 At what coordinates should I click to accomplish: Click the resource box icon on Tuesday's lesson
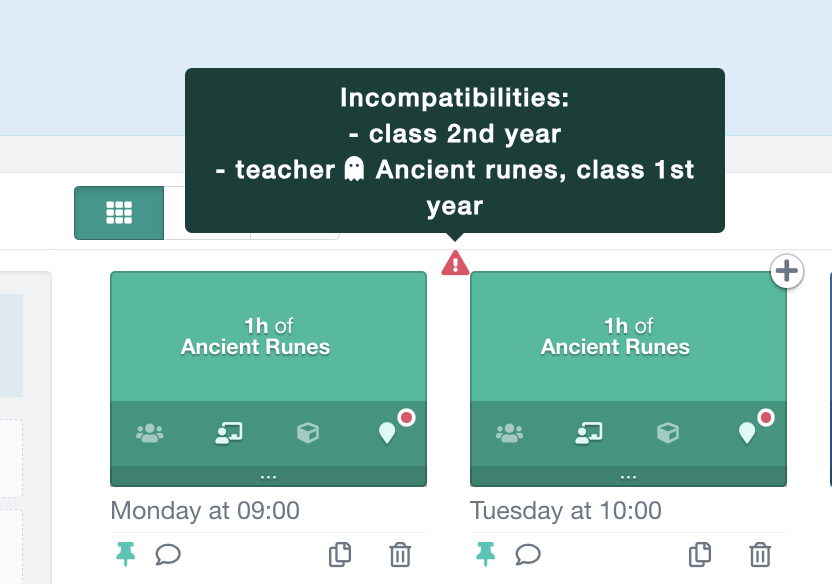(667, 431)
